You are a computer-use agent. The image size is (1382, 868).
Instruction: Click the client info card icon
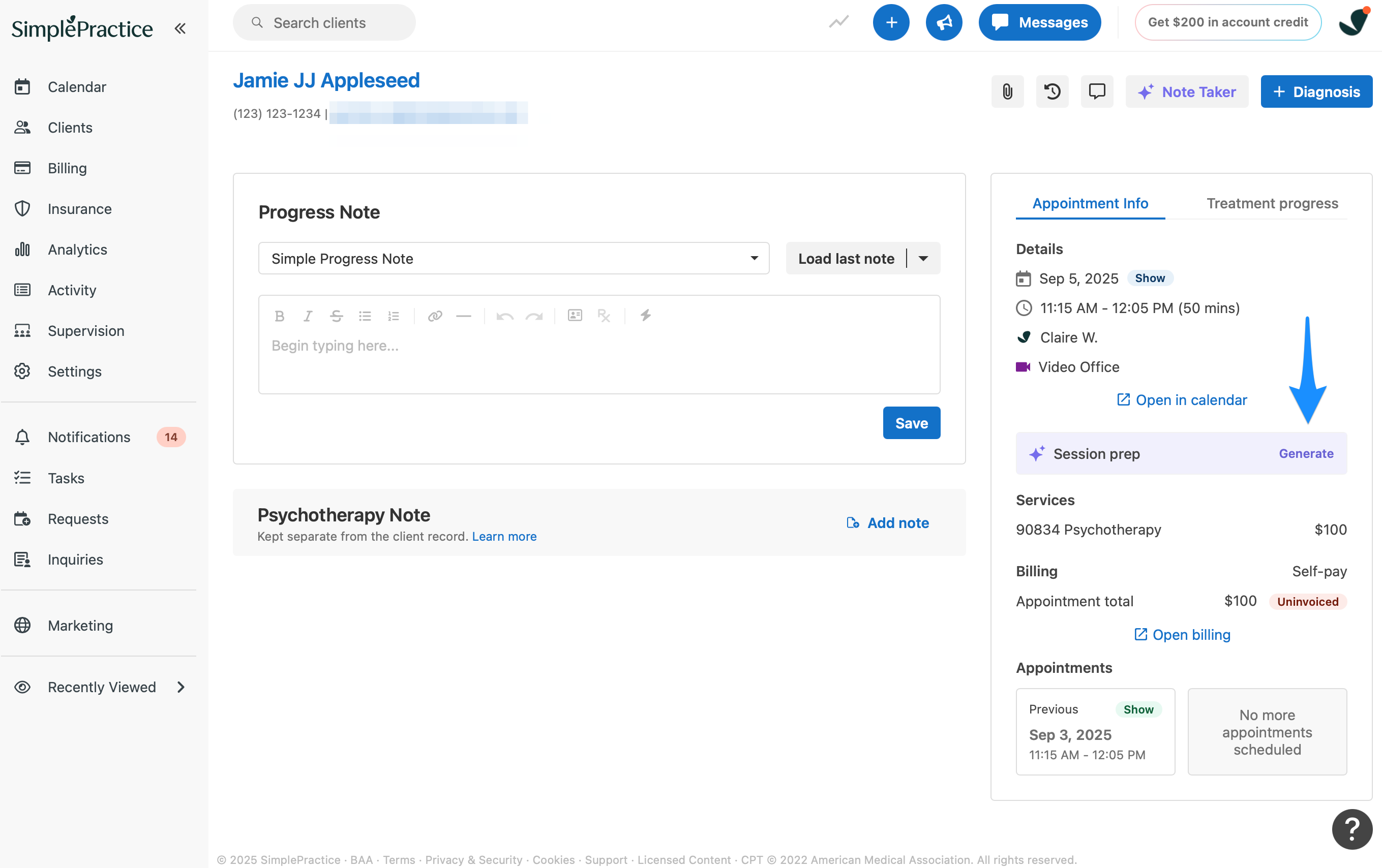point(575,315)
